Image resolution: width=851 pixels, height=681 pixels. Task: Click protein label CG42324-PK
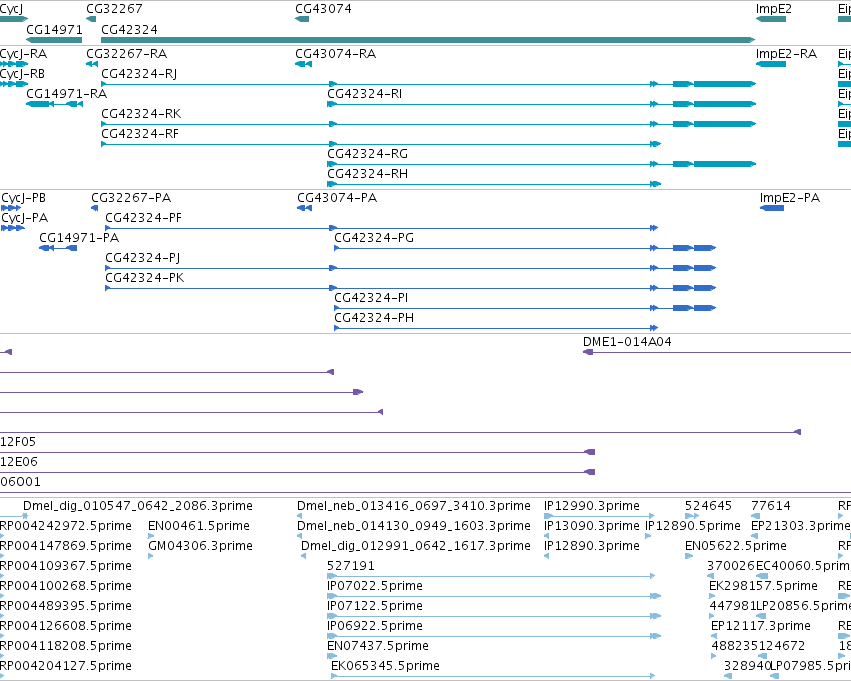pos(145,278)
